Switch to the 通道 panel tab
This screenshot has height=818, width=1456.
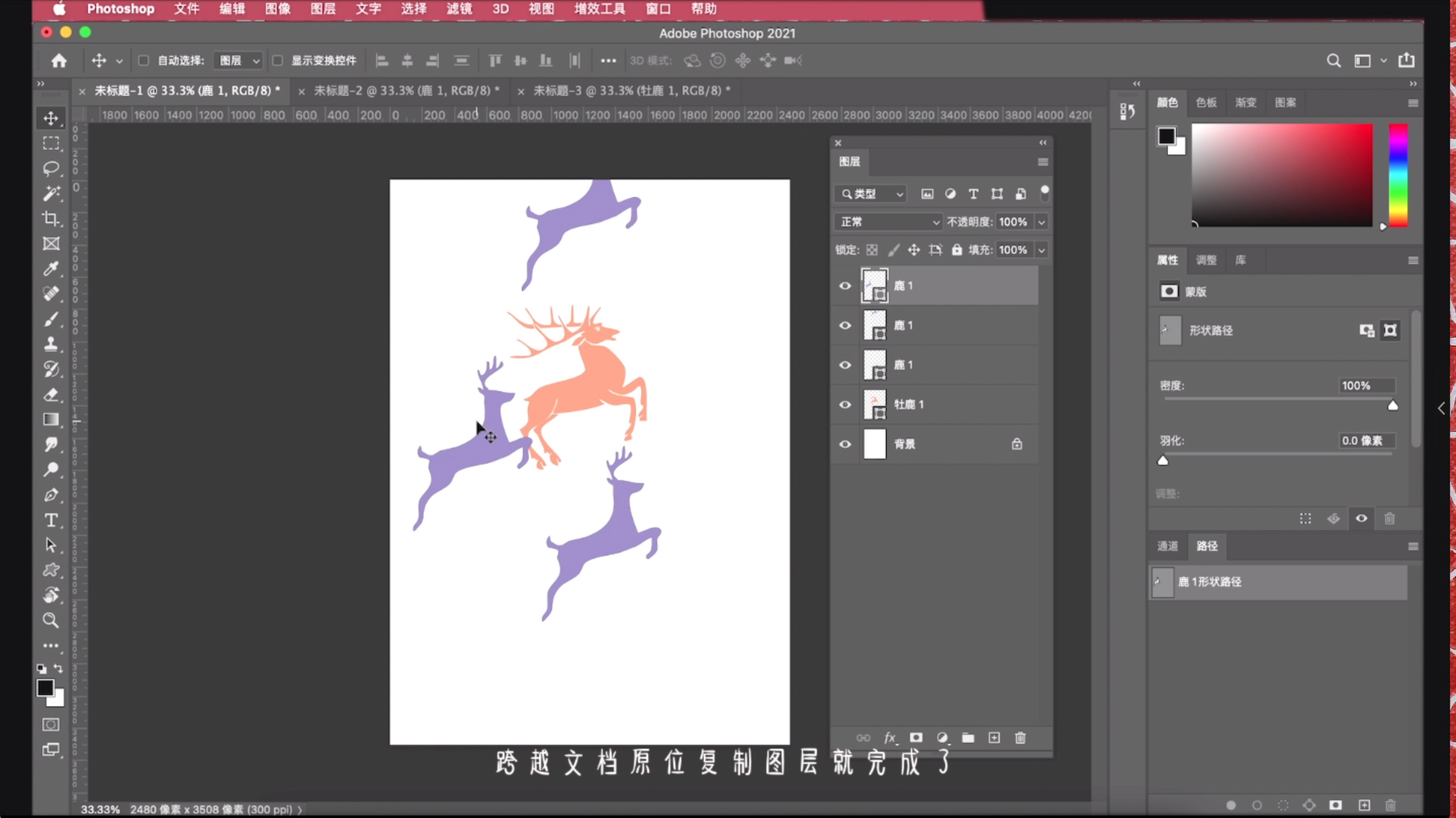pos(1167,546)
